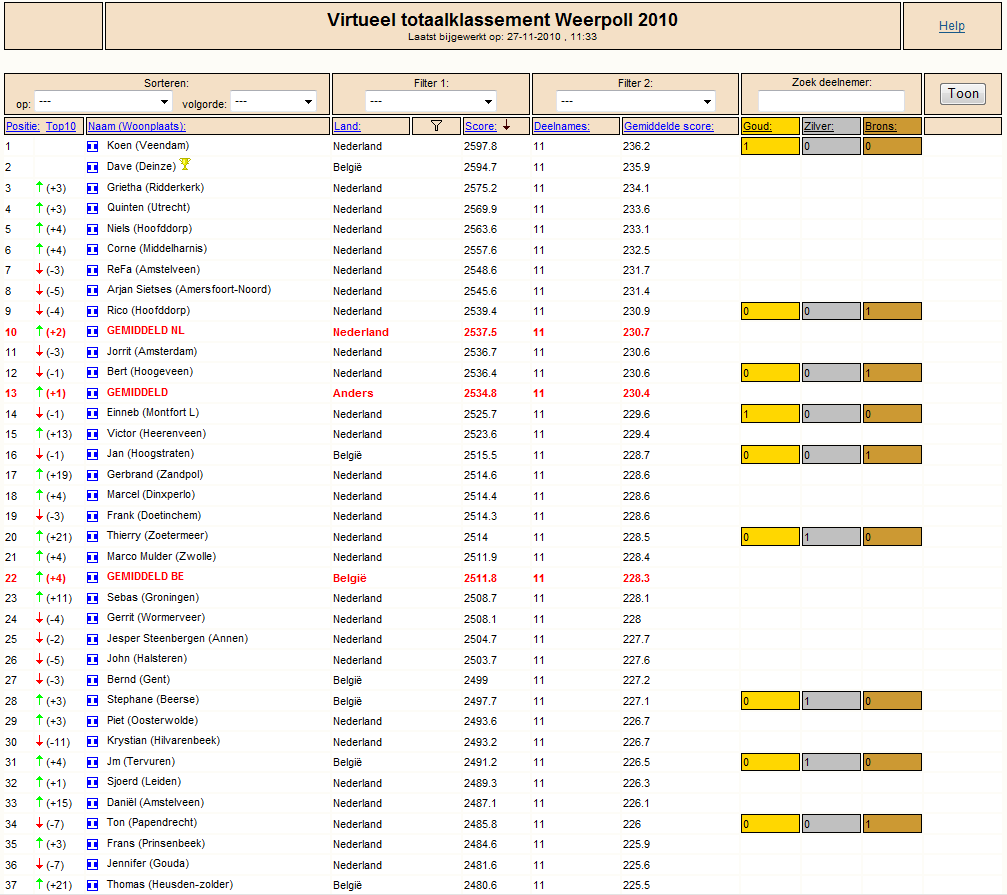Screen dimensions: 1007x895
Task: Click the trophy icon next to Dave (Deinze)
Action: (x=185, y=165)
